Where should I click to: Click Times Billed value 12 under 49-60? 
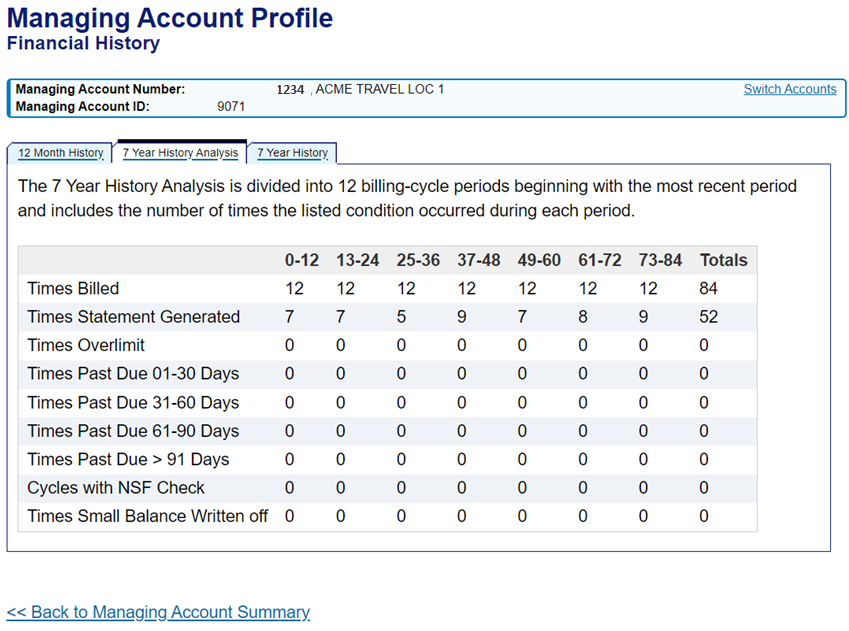527,288
